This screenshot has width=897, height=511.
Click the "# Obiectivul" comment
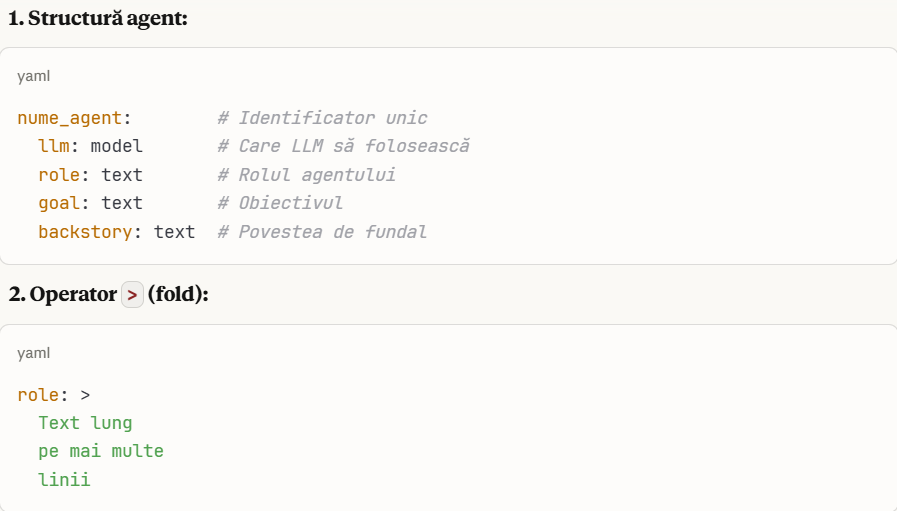pos(280,203)
